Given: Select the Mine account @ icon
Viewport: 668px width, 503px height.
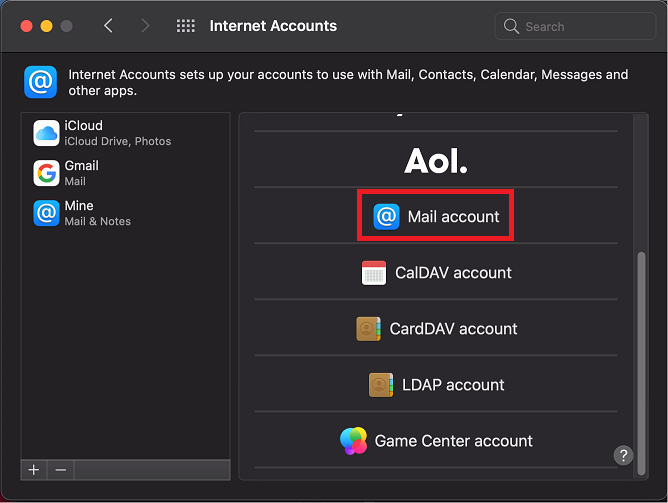Looking at the screenshot, I should 46,213.
